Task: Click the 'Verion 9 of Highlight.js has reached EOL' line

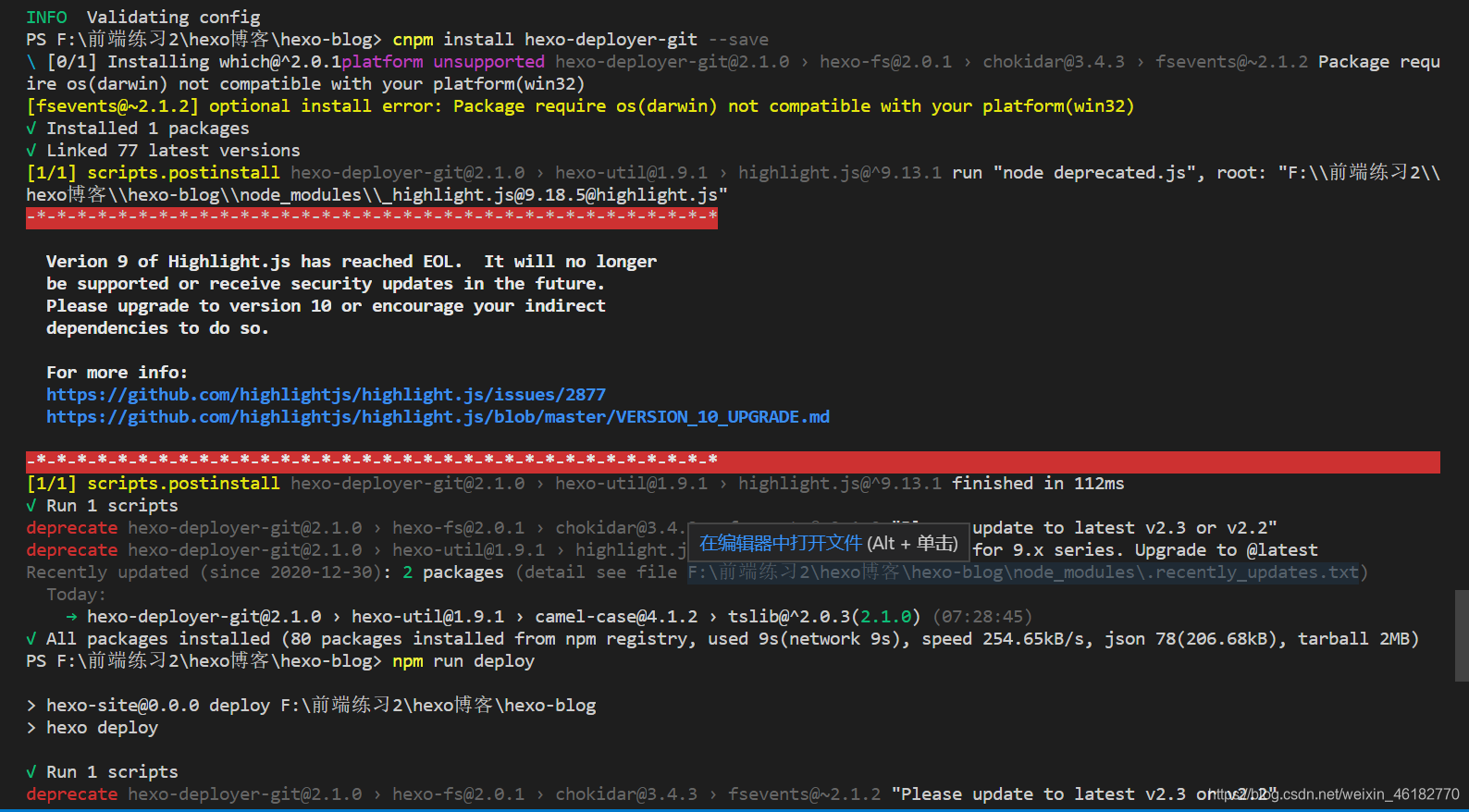Action: 352,262
